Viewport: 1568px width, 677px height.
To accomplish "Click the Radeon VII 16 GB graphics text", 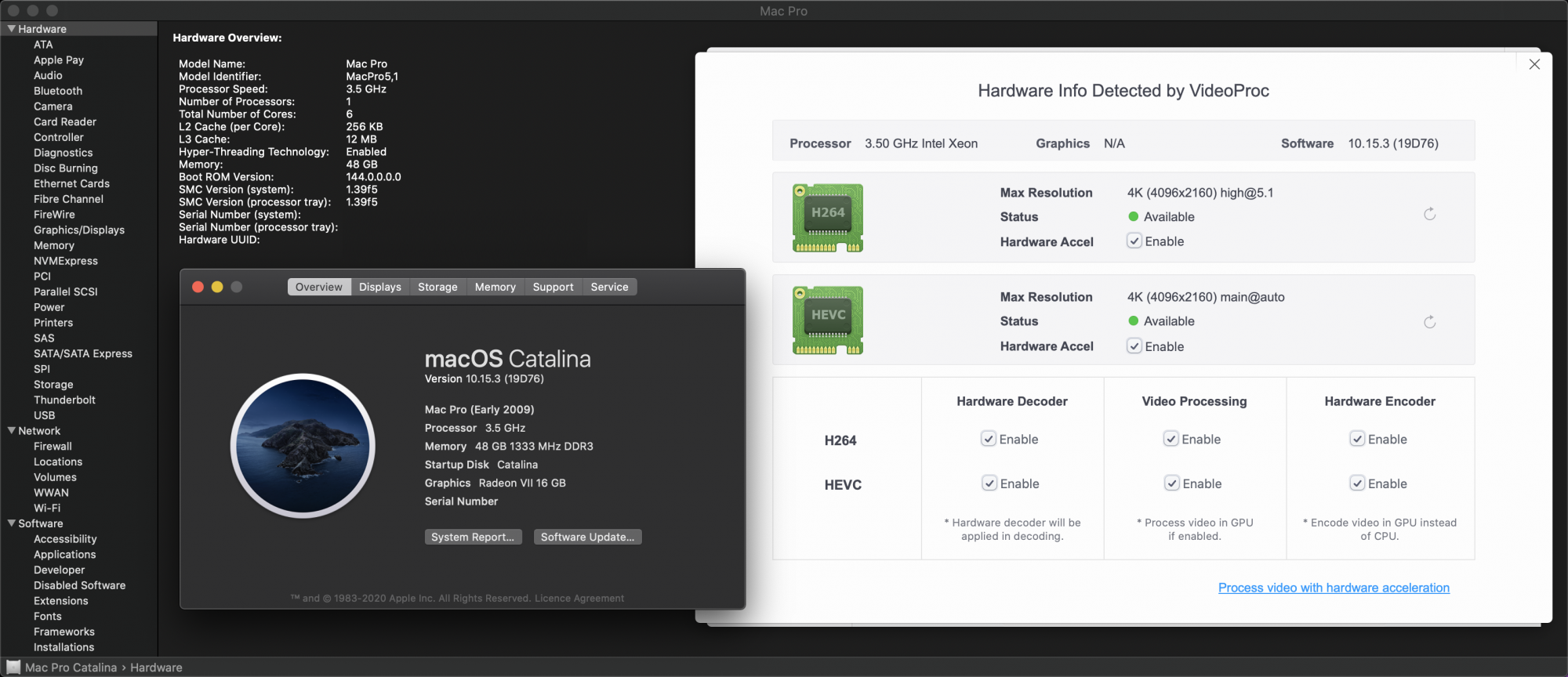I will click(522, 483).
